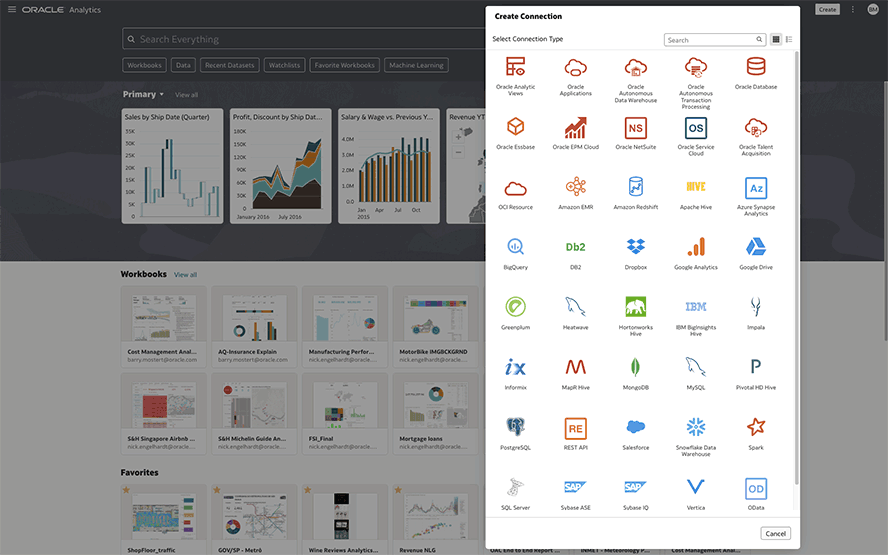Screen dimensions: 888x555
Task: Choose the REST API connection
Action: 575,428
